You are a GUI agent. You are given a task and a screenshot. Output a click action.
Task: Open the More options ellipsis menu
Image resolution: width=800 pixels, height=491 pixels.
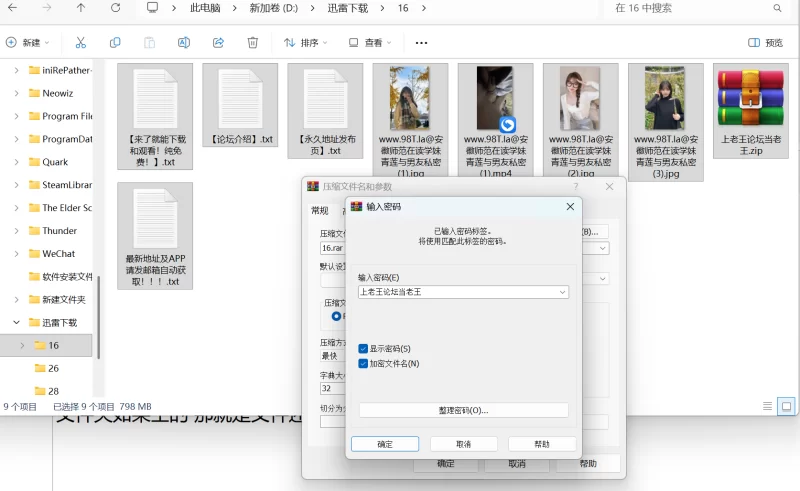[x=421, y=43]
